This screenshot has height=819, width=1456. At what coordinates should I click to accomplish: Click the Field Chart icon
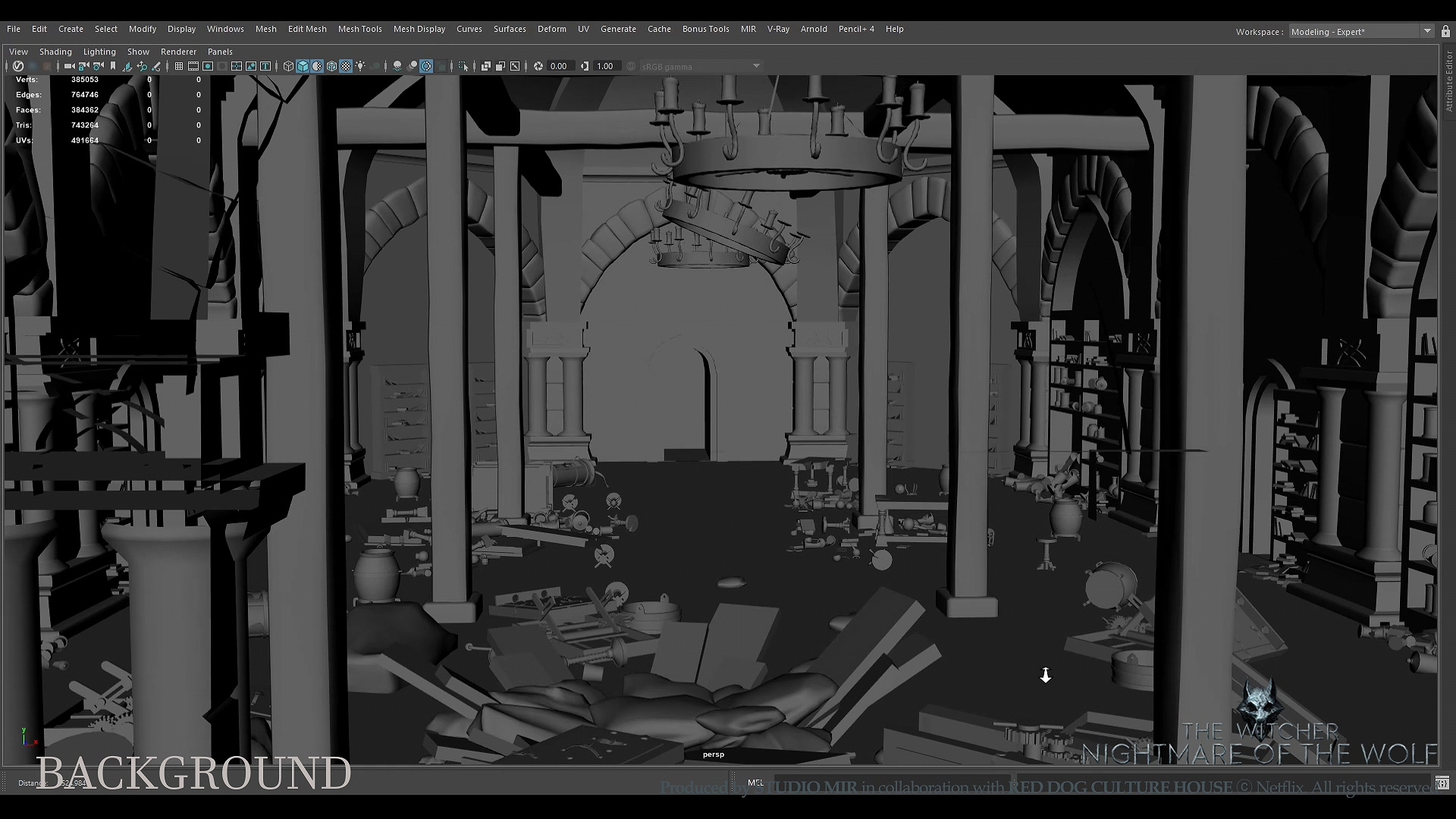point(237,66)
